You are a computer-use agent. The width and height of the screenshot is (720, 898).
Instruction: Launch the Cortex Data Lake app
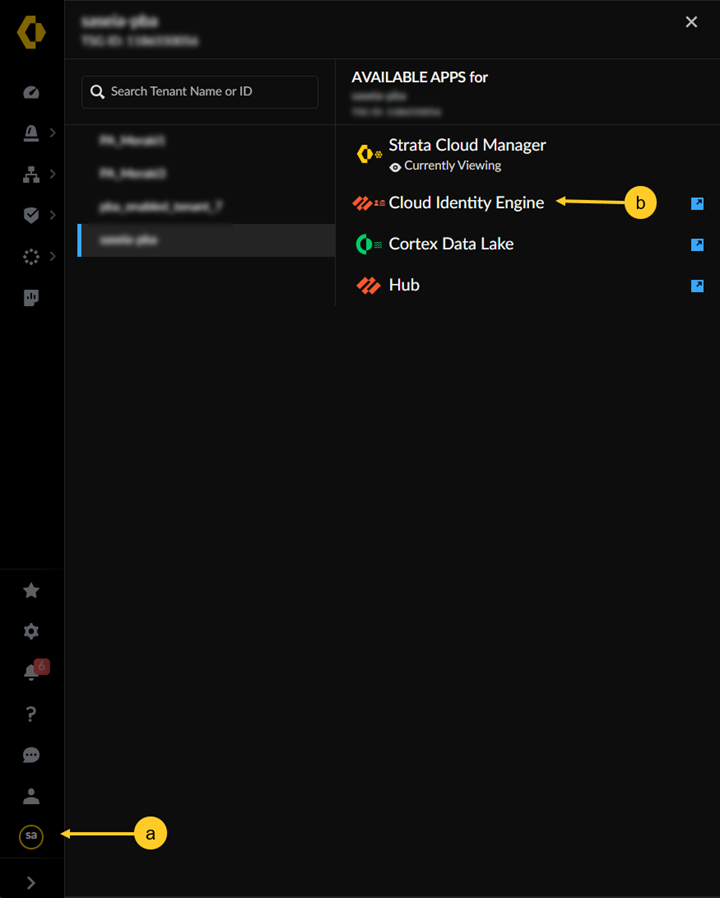click(x=451, y=244)
